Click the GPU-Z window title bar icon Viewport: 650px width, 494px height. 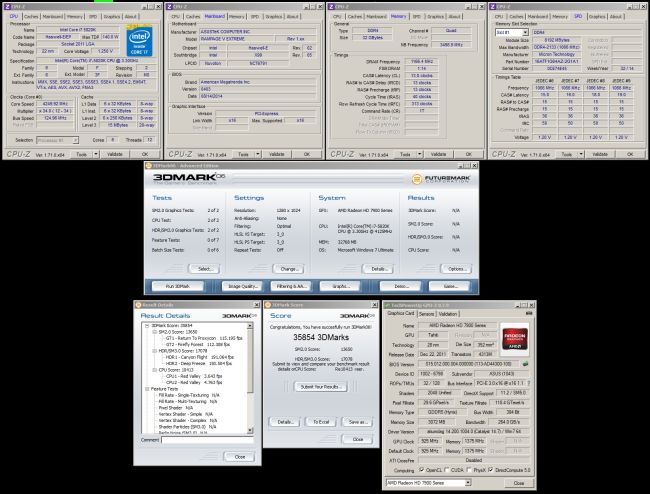pos(388,305)
